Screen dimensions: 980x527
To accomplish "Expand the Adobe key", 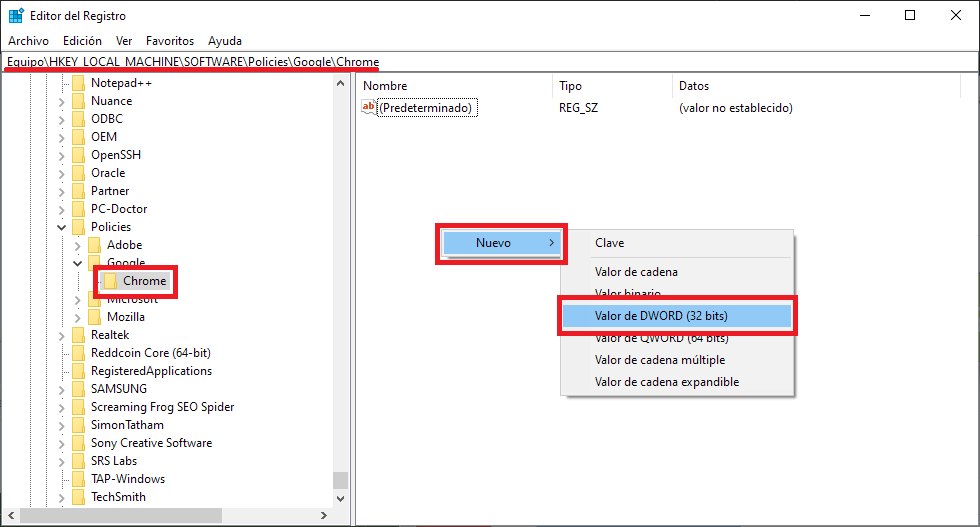I will point(78,246).
